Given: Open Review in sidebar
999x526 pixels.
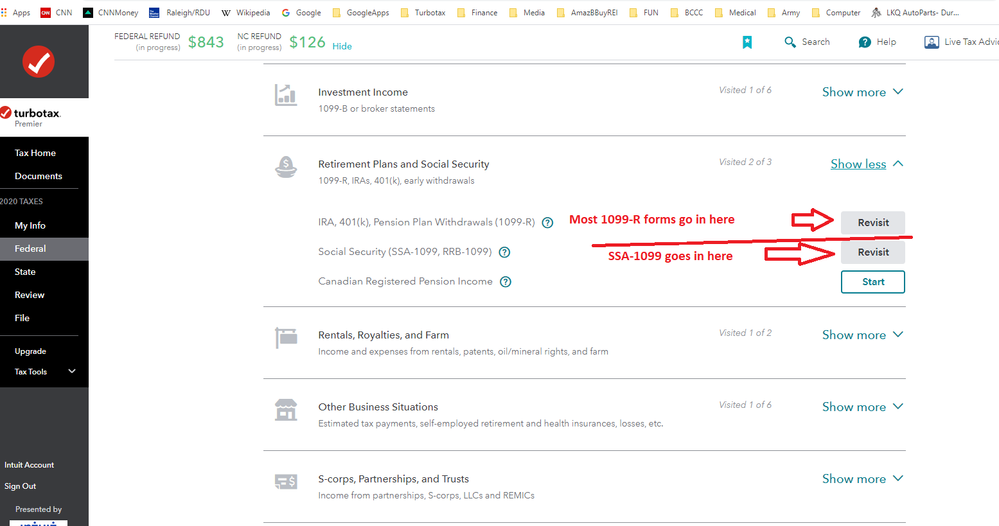Looking at the screenshot, I should point(29,295).
